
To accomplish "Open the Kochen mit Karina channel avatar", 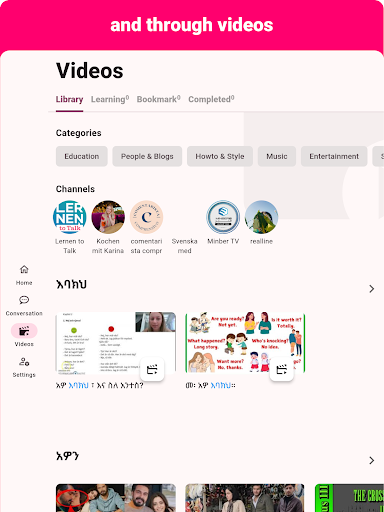I will 108,217.
